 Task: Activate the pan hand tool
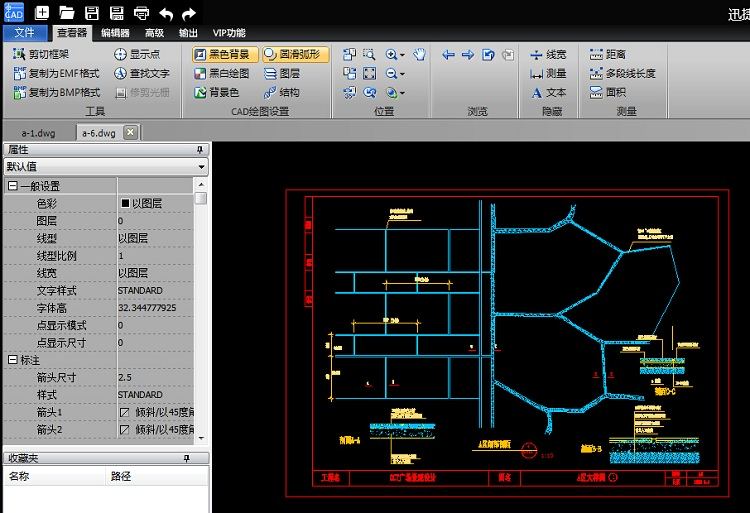[420, 55]
